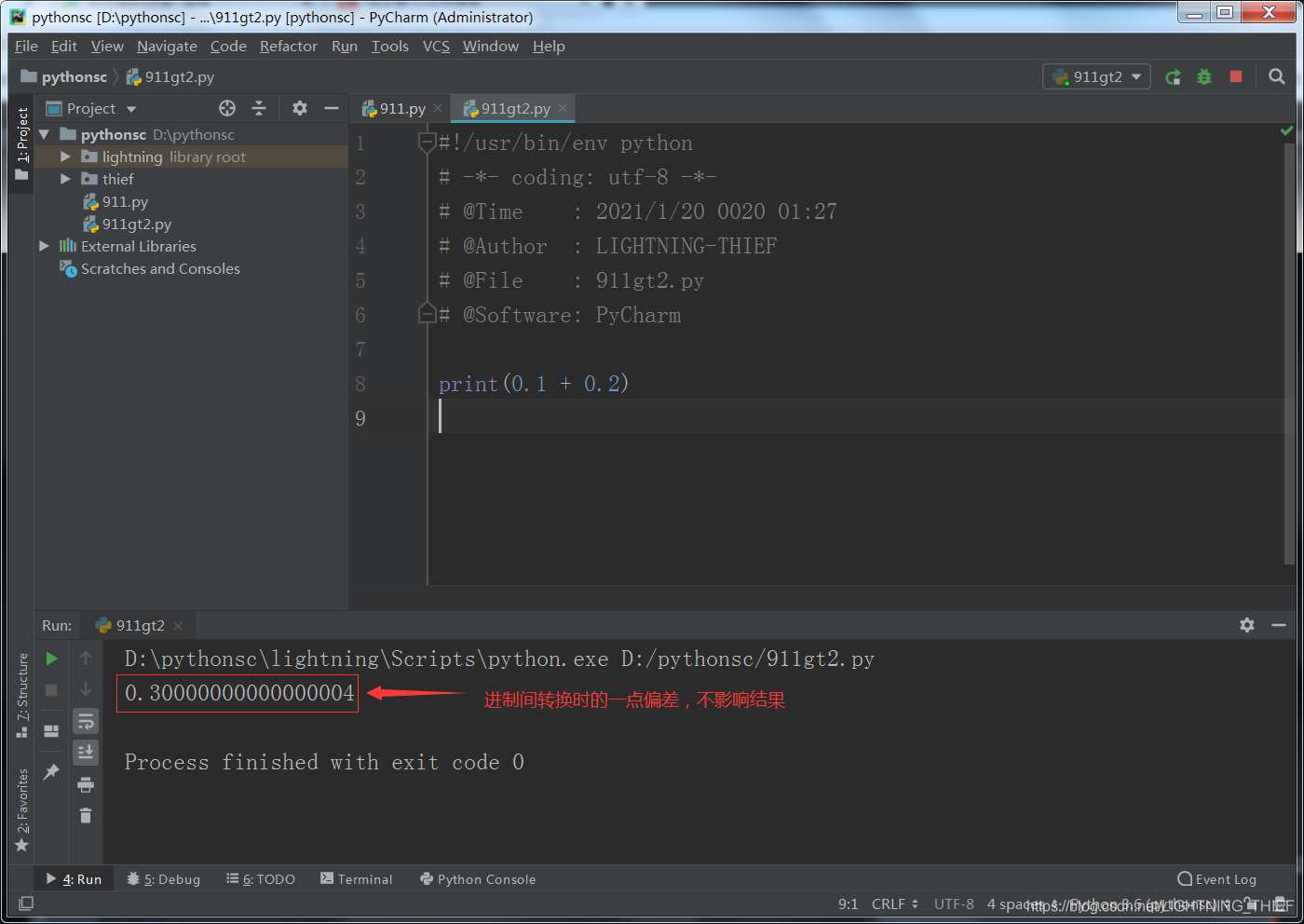Collapse the fold marker at line 6

click(x=428, y=313)
